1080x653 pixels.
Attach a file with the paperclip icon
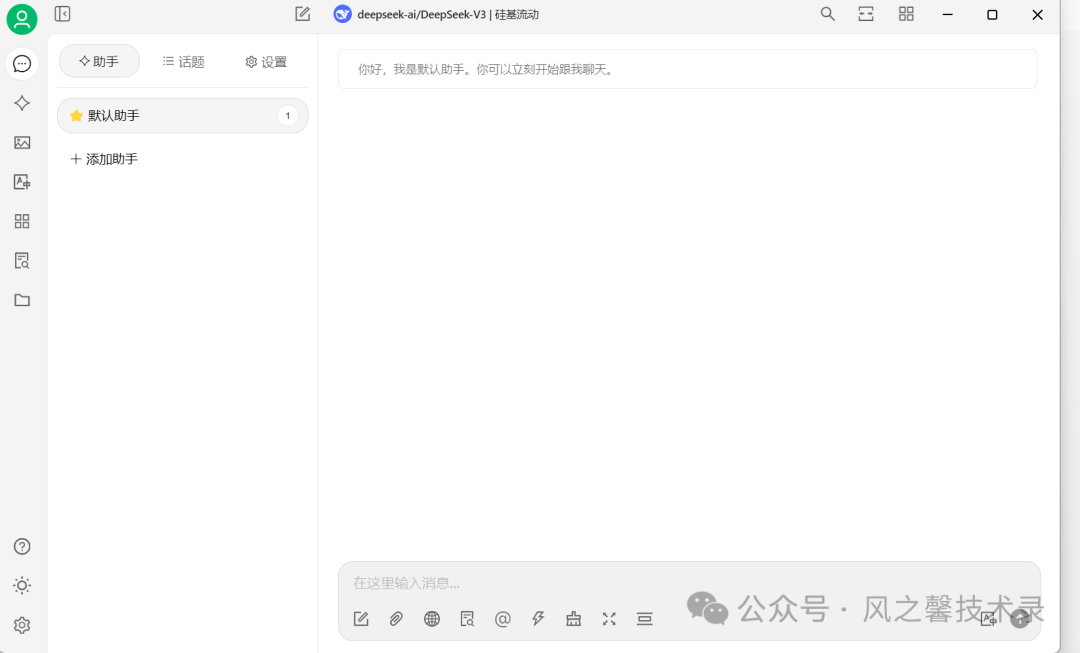click(396, 619)
